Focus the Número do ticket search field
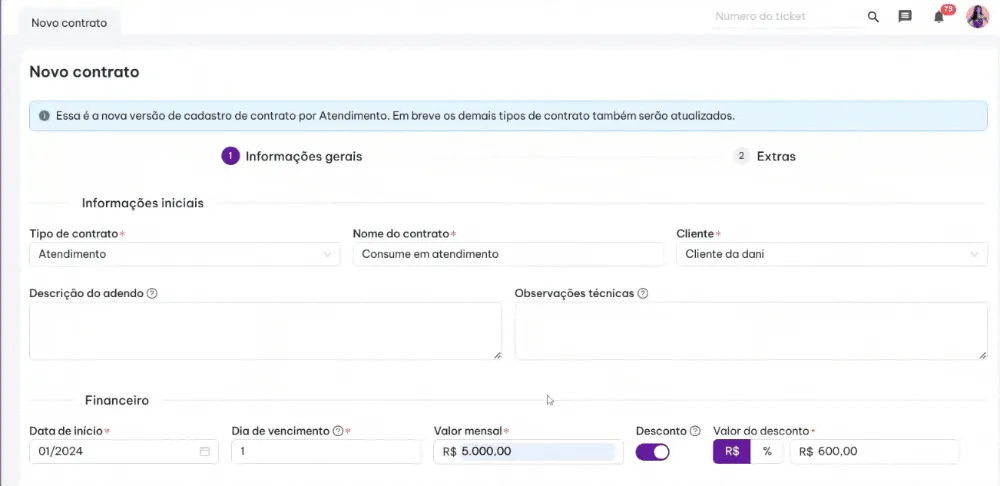Viewport: 1000px width, 486px height. pos(785,17)
